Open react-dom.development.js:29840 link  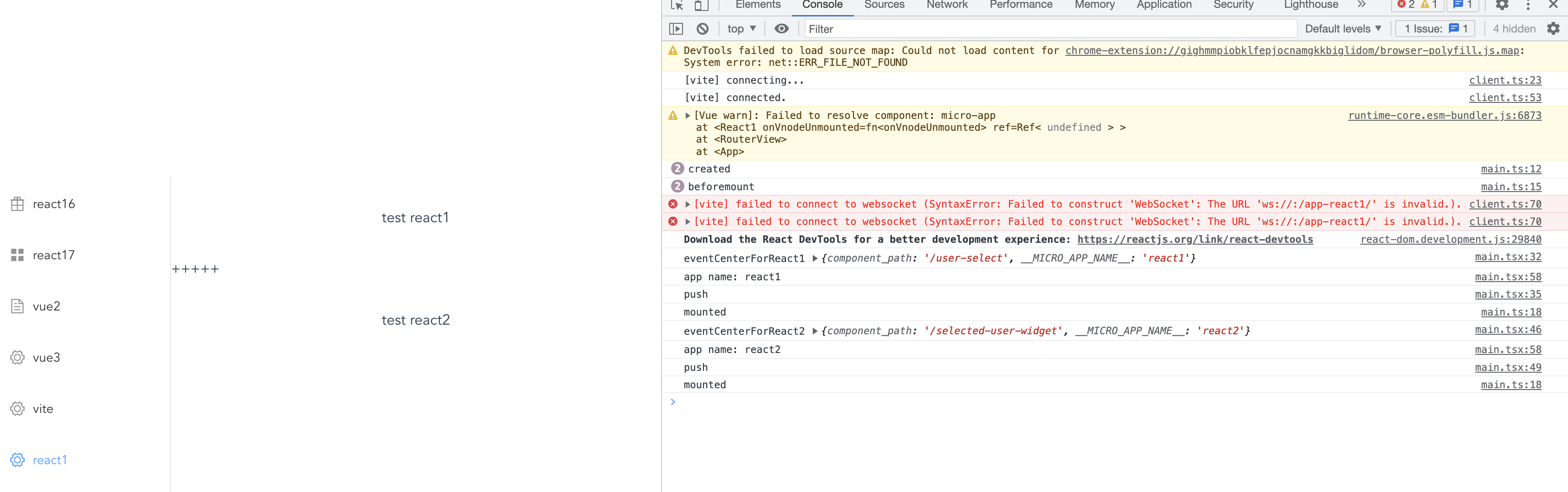click(x=1451, y=240)
